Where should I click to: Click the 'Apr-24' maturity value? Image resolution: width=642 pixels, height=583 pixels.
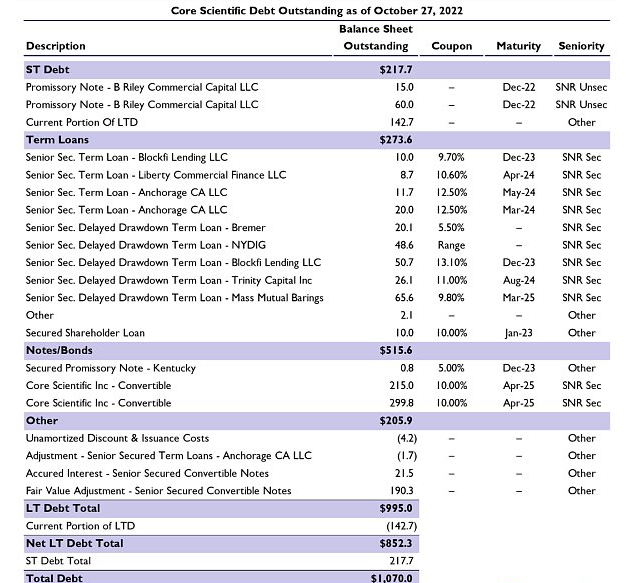519,175
